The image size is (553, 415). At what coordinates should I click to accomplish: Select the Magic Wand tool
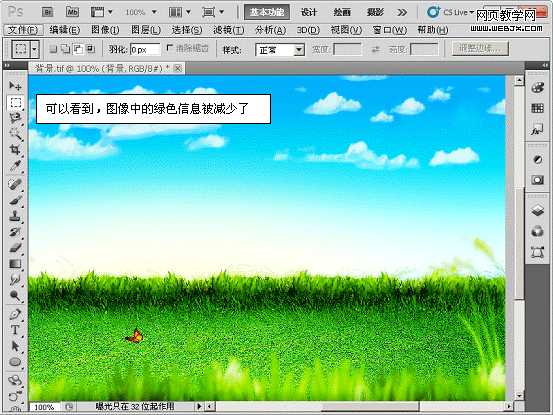(15, 134)
